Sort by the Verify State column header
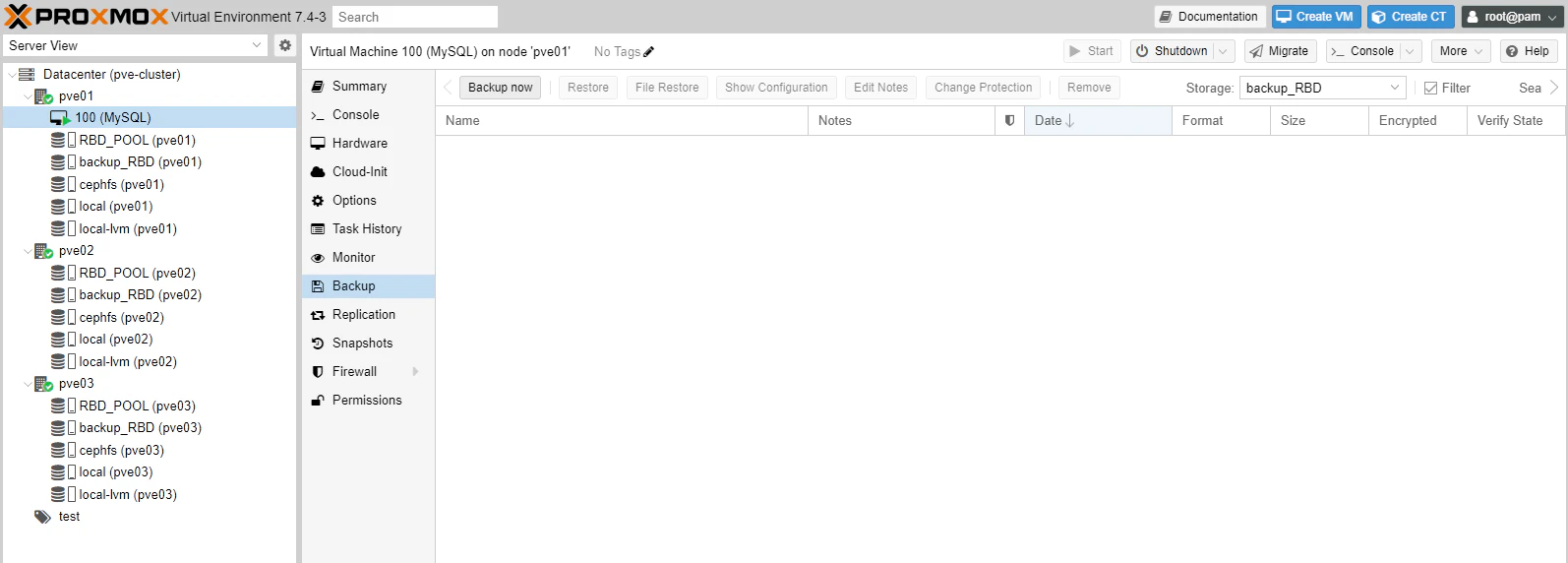1568x563 pixels. pos(1515,120)
